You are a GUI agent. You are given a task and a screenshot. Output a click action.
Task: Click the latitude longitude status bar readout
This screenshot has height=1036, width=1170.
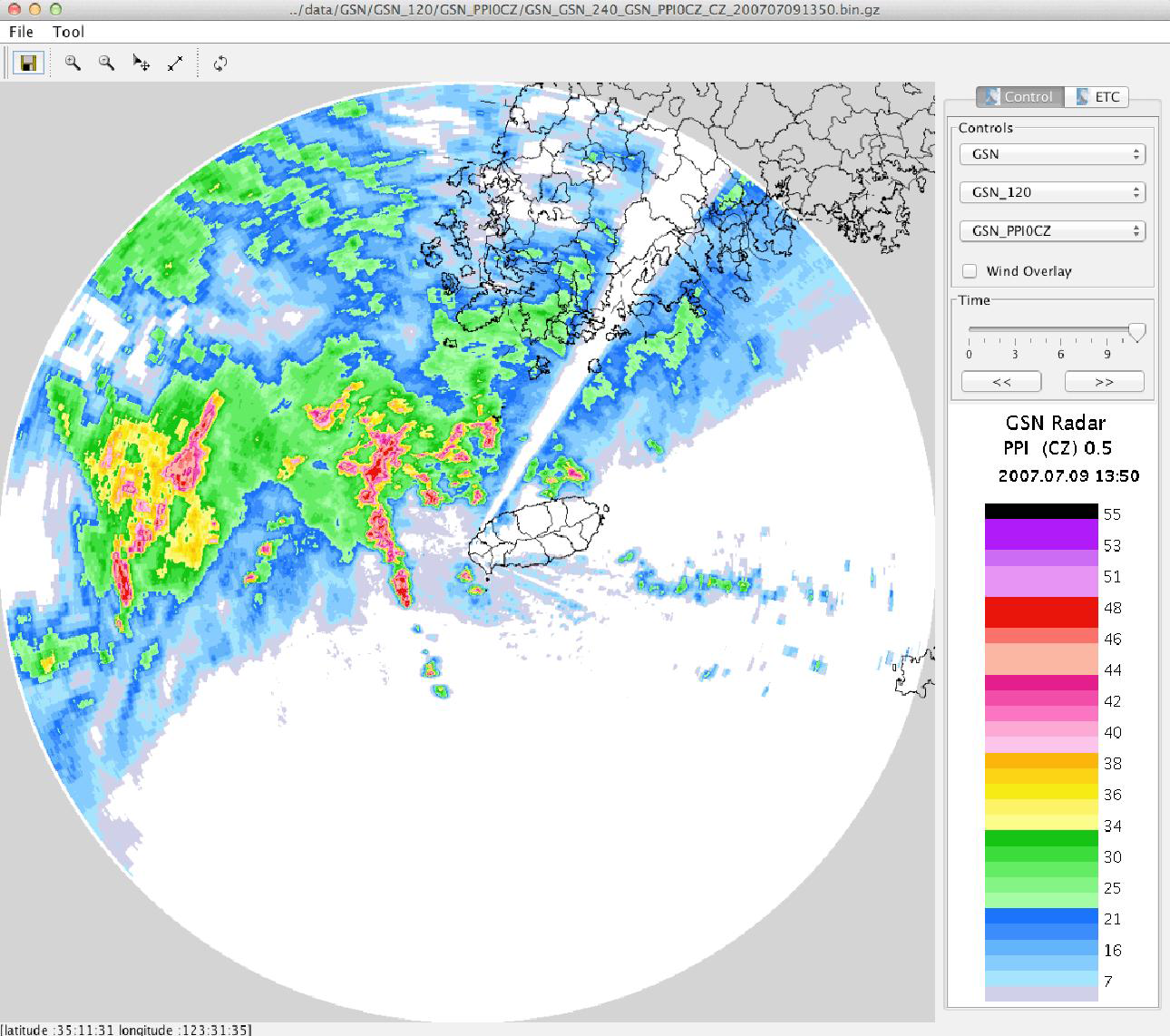click(127, 1030)
